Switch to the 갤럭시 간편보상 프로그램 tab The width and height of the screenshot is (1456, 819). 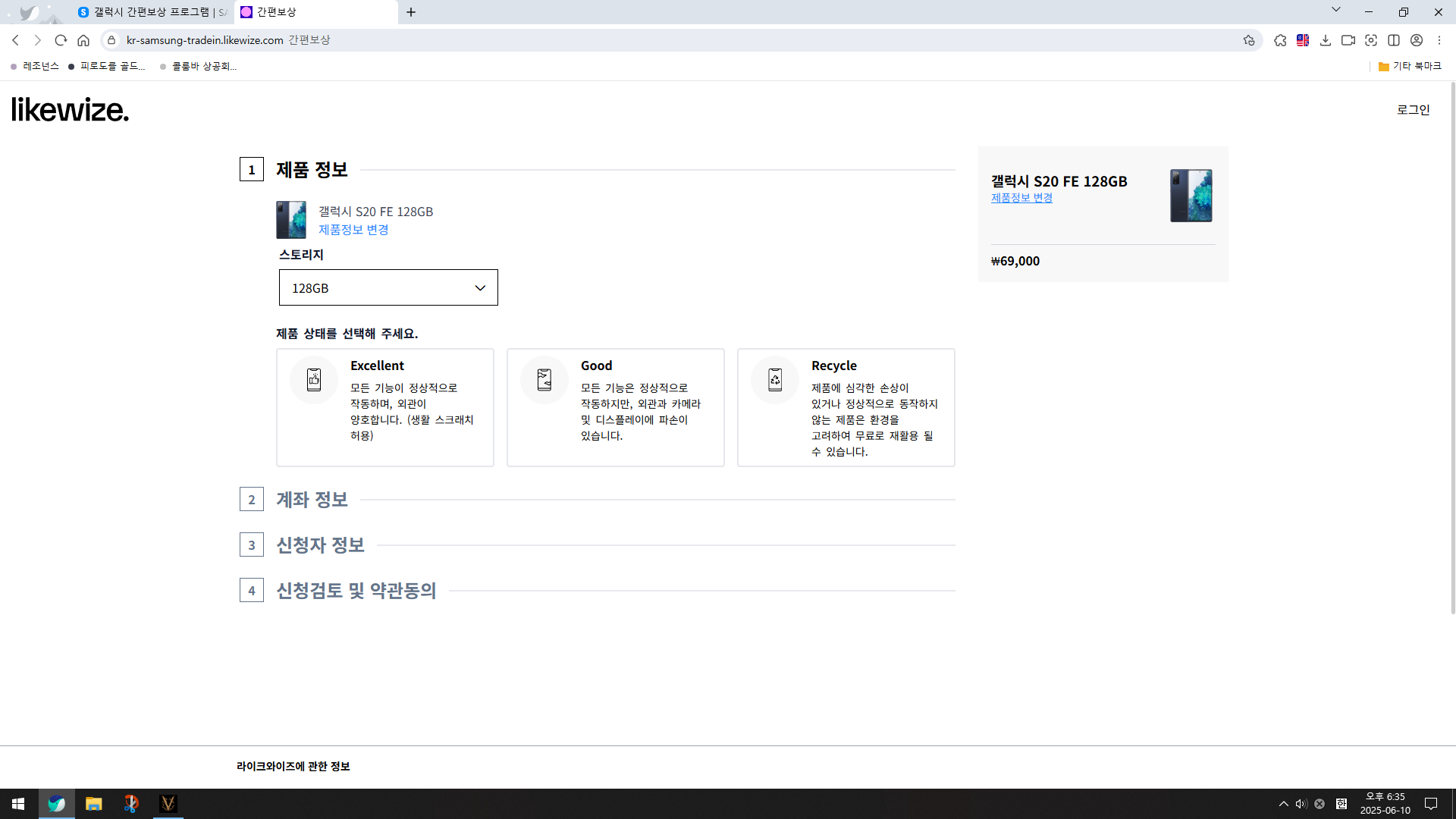pyautogui.click(x=152, y=12)
